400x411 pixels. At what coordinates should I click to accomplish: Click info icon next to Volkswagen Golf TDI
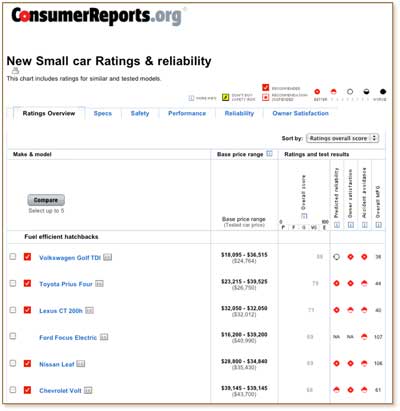pos(107,257)
